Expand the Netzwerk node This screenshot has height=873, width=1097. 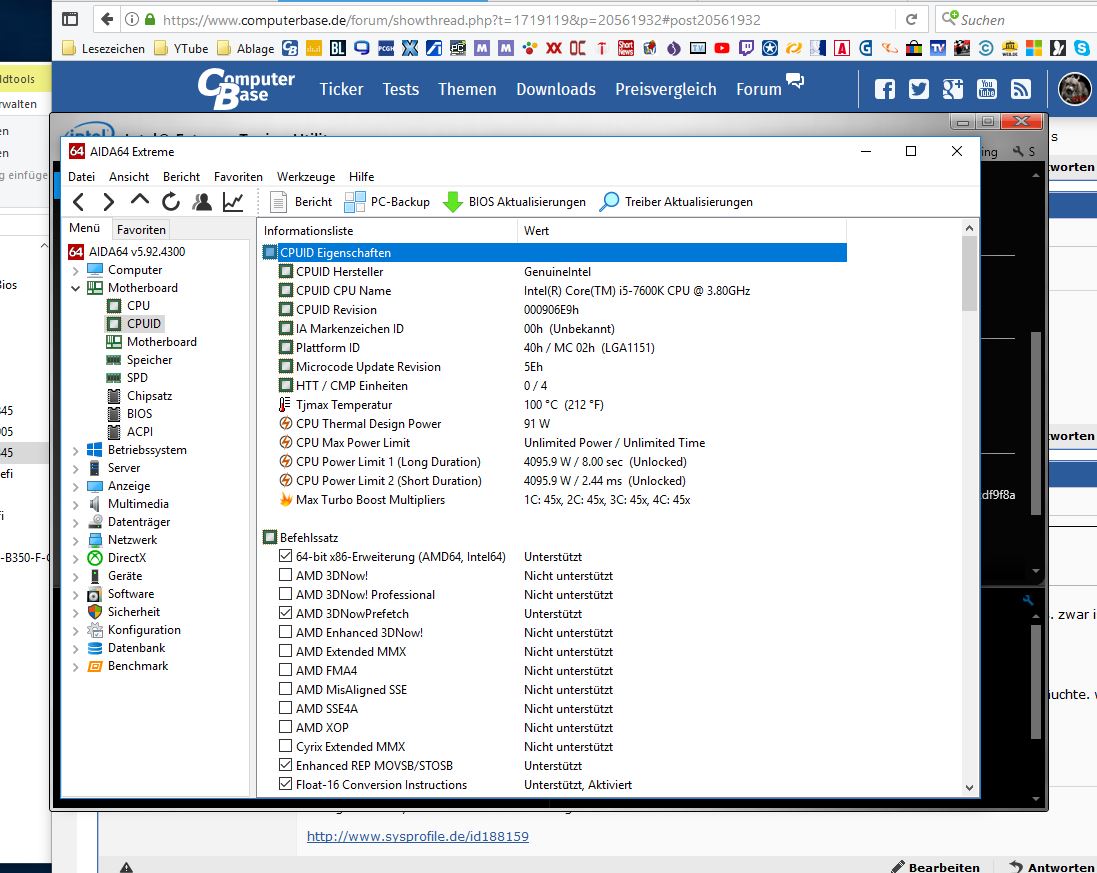pos(76,541)
